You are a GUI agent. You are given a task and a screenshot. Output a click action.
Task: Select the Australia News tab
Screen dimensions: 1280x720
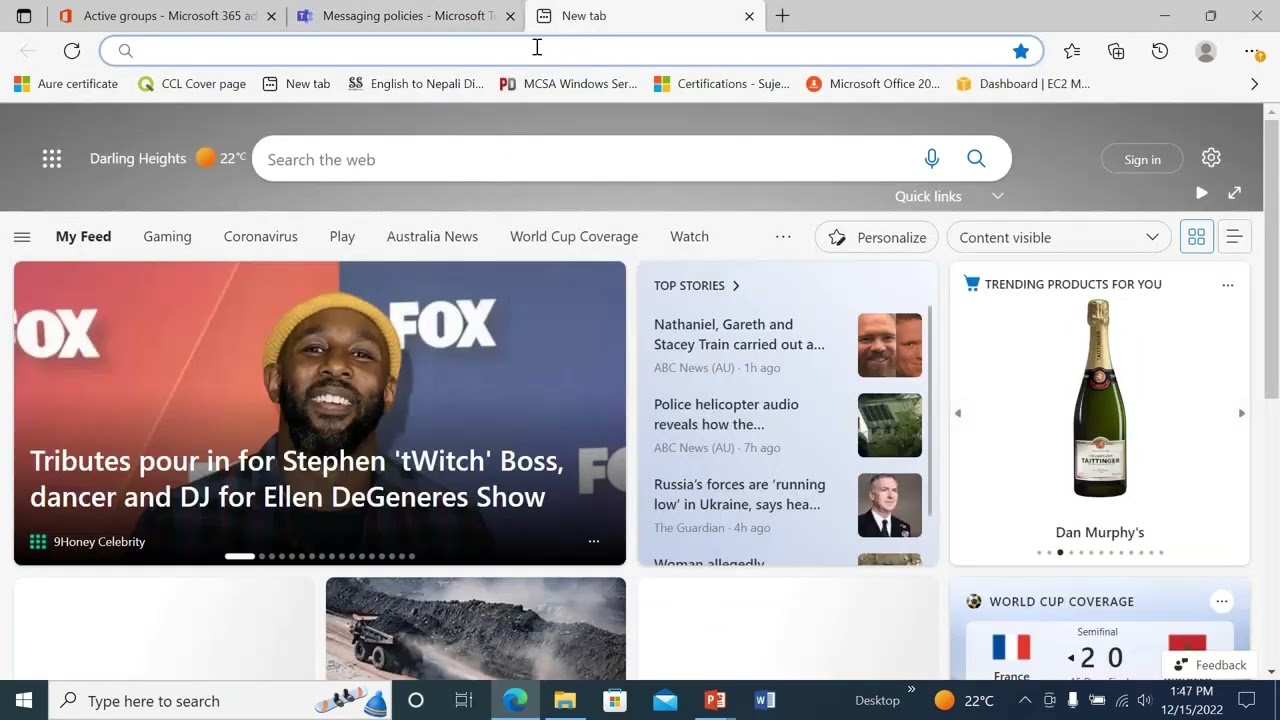(x=432, y=237)
